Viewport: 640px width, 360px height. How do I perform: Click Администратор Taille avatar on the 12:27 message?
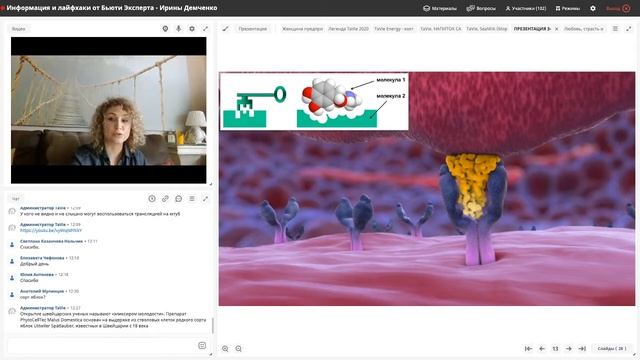click(12, 311)
